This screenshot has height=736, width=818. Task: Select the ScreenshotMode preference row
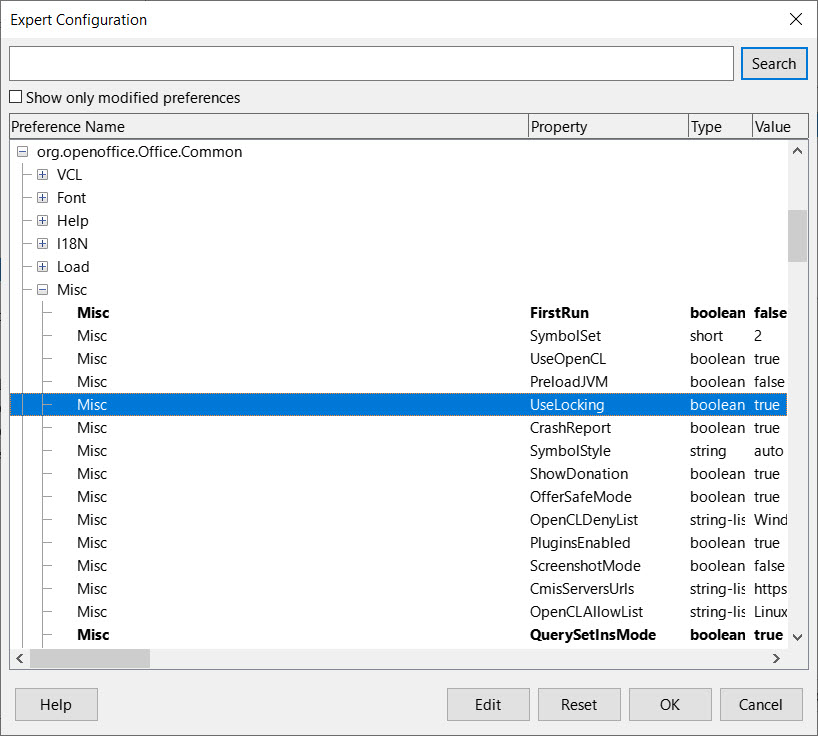point(399,565)
